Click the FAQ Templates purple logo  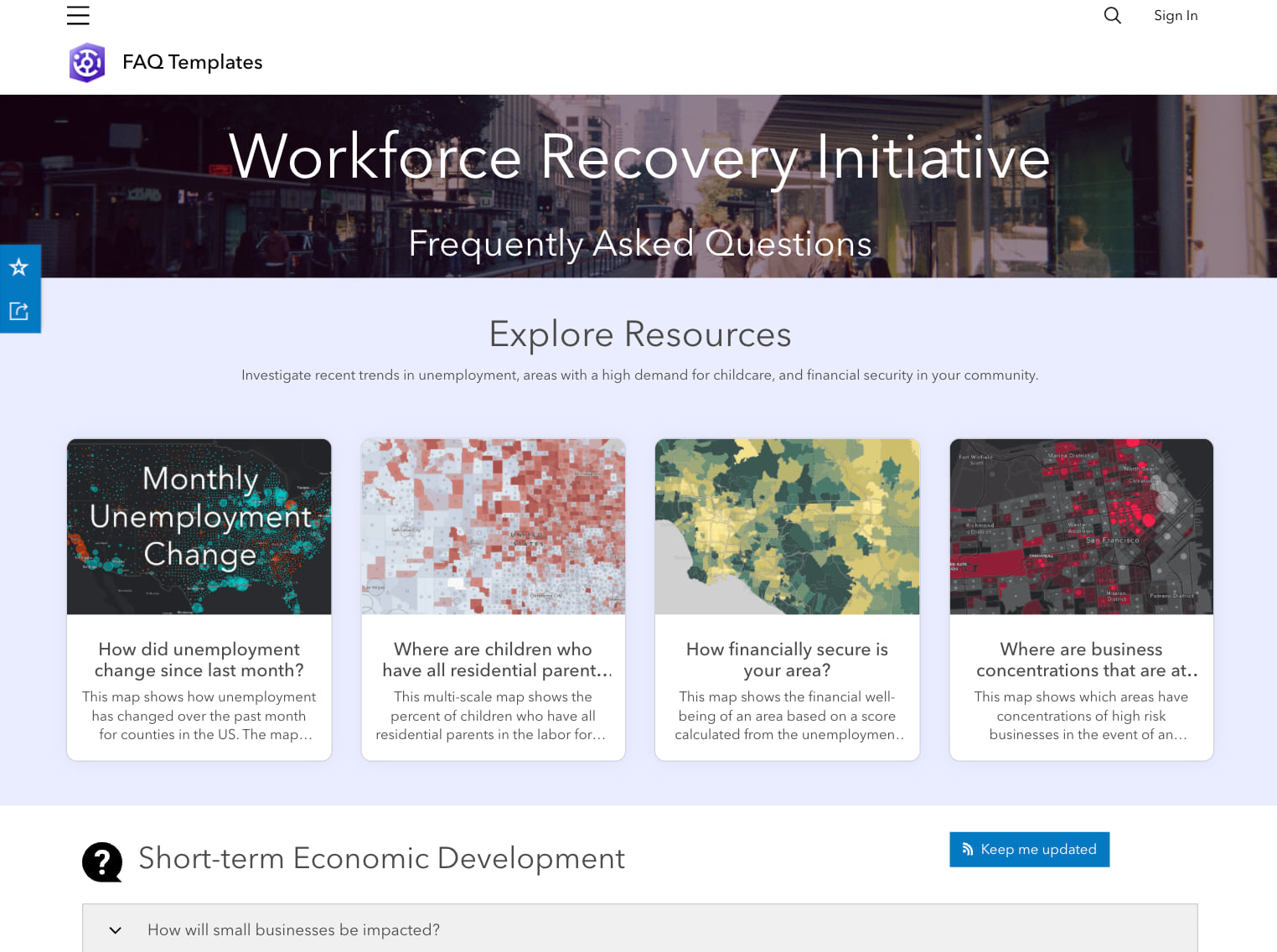(87, 62)
